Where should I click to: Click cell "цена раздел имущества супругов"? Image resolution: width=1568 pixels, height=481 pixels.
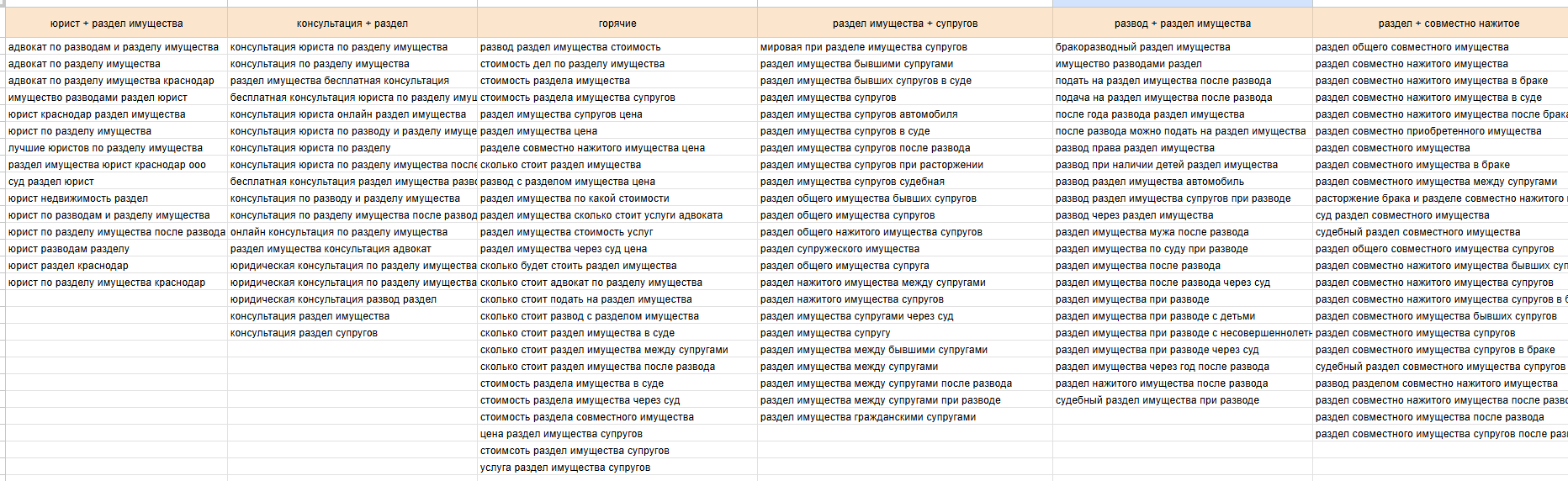pyautogui.click(x=617, y=434)
